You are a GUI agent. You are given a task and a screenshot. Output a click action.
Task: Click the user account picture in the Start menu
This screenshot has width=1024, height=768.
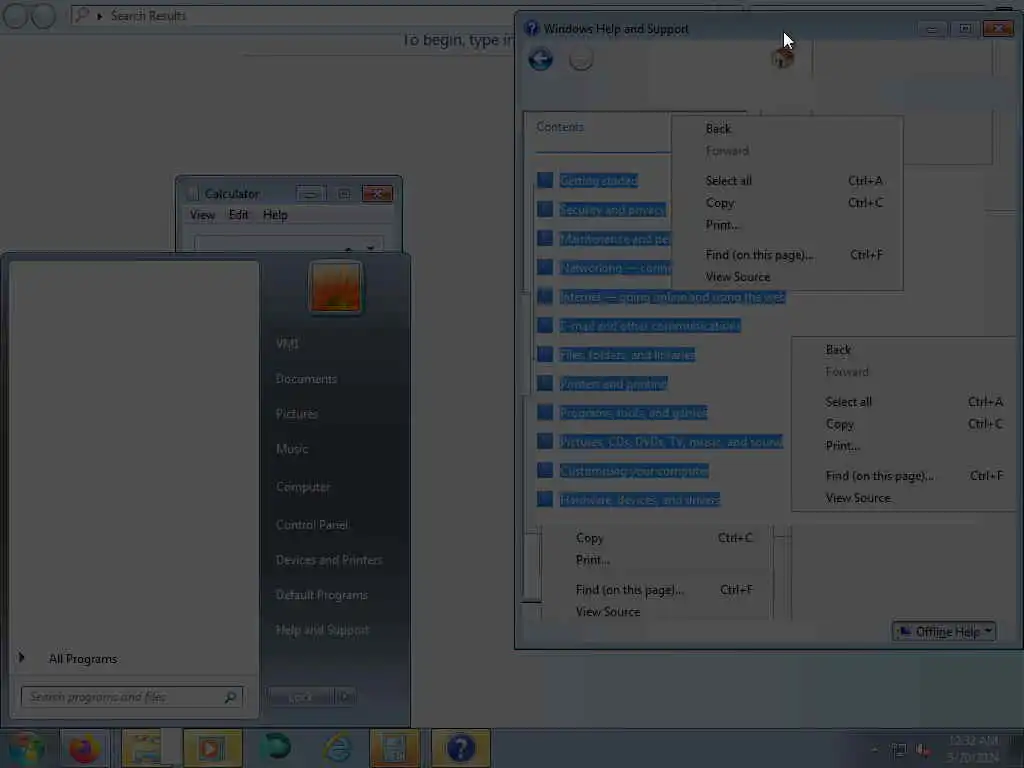pyautogui.click(x=335, y=287)
